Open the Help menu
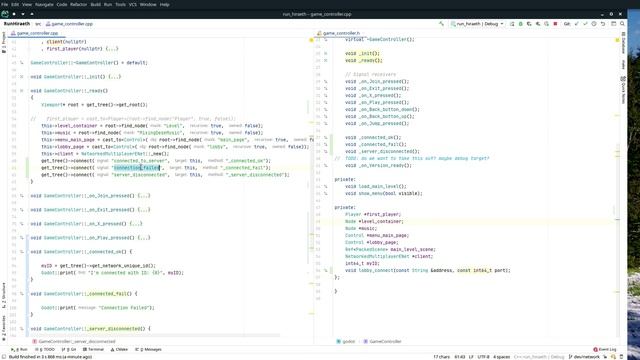Image resolution: width=640 pixels, height=360 pixels. point(164,4)
